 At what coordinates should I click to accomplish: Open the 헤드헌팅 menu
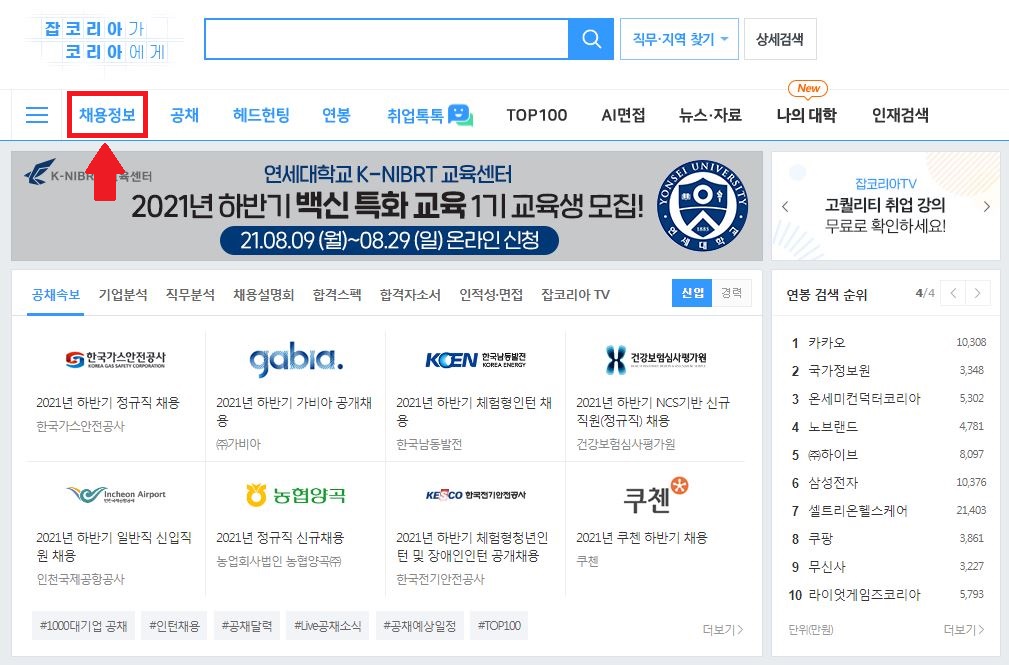(261, 115)
